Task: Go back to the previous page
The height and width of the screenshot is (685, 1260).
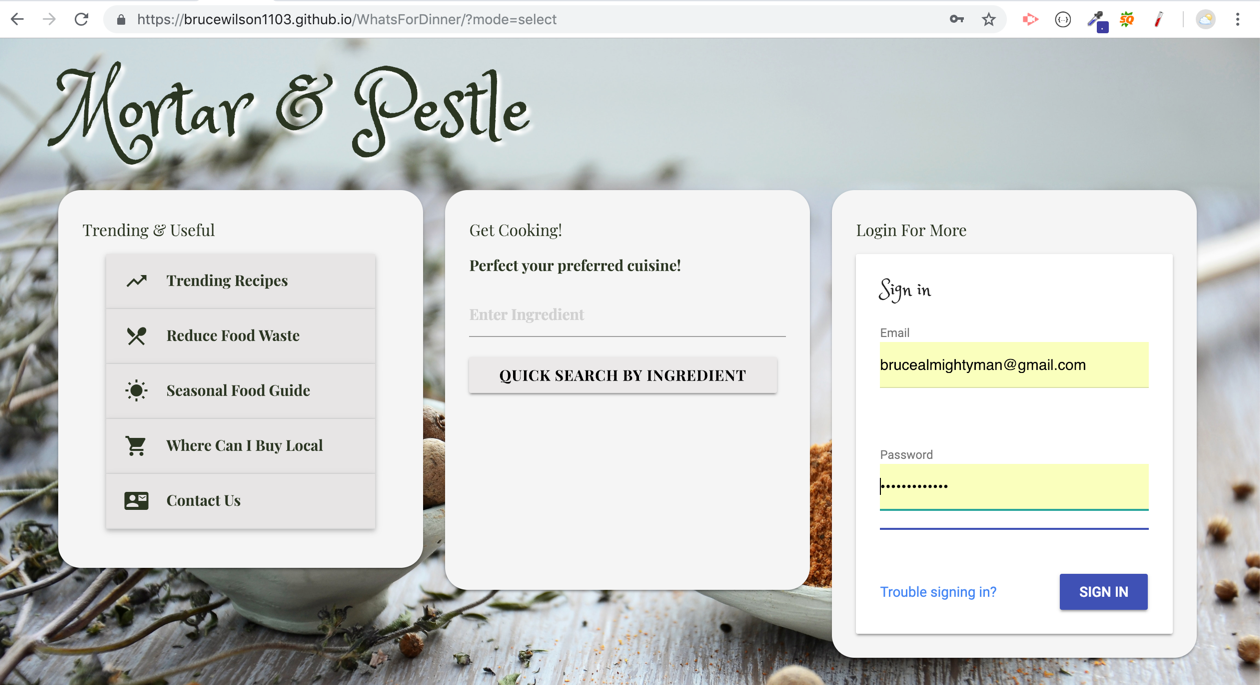Action: [17, 19]
